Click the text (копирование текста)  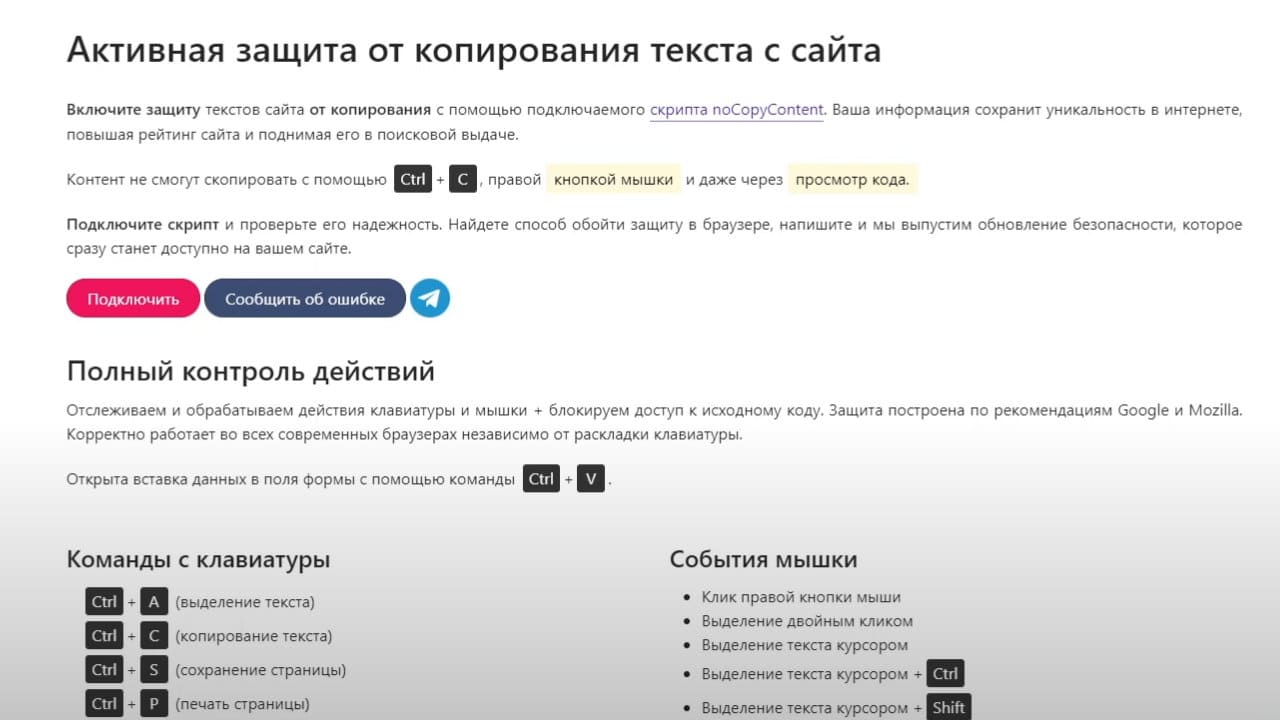click(254, 636)
